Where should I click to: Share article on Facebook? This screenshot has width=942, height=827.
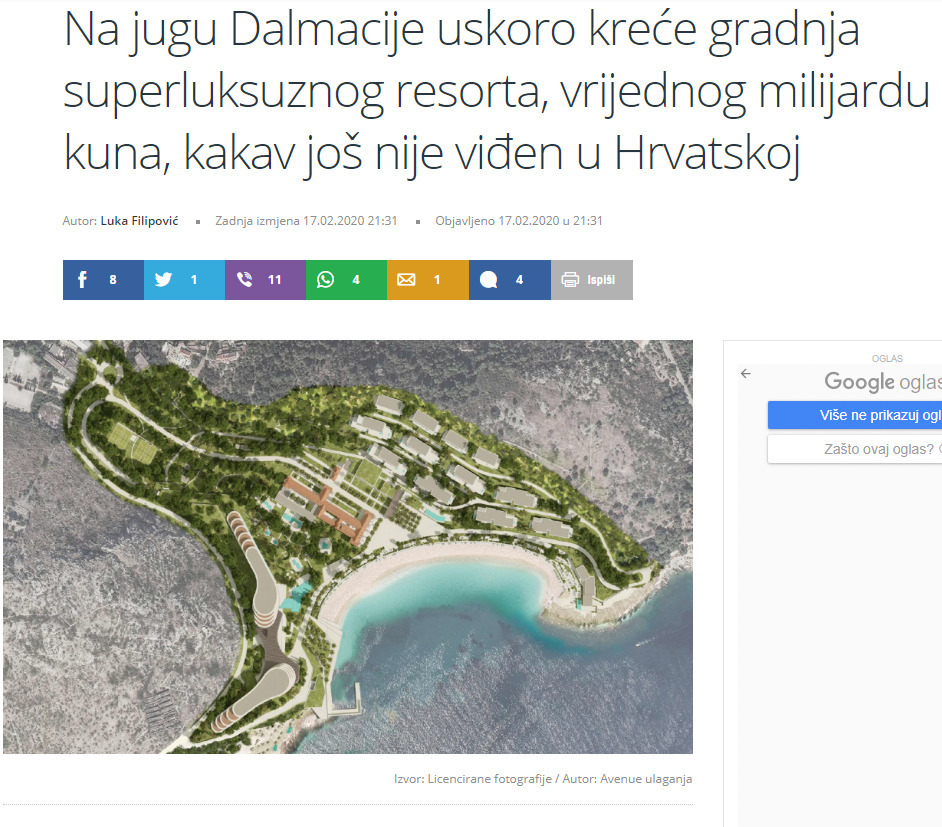[x=83, y=280]
